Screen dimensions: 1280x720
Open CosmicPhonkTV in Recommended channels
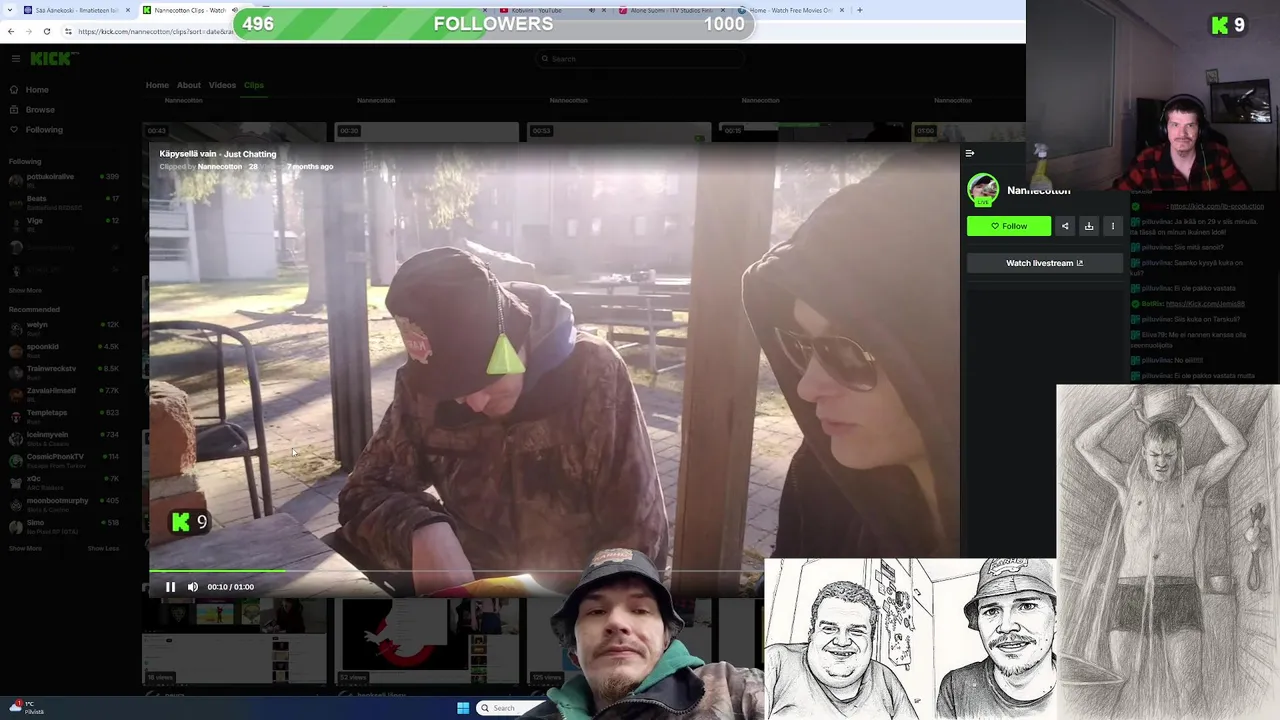coord(63,459)
